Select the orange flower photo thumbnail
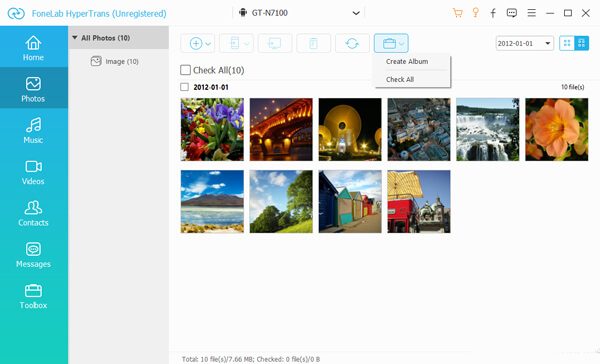The image size is (600, 364). click(x=556, y=129)
